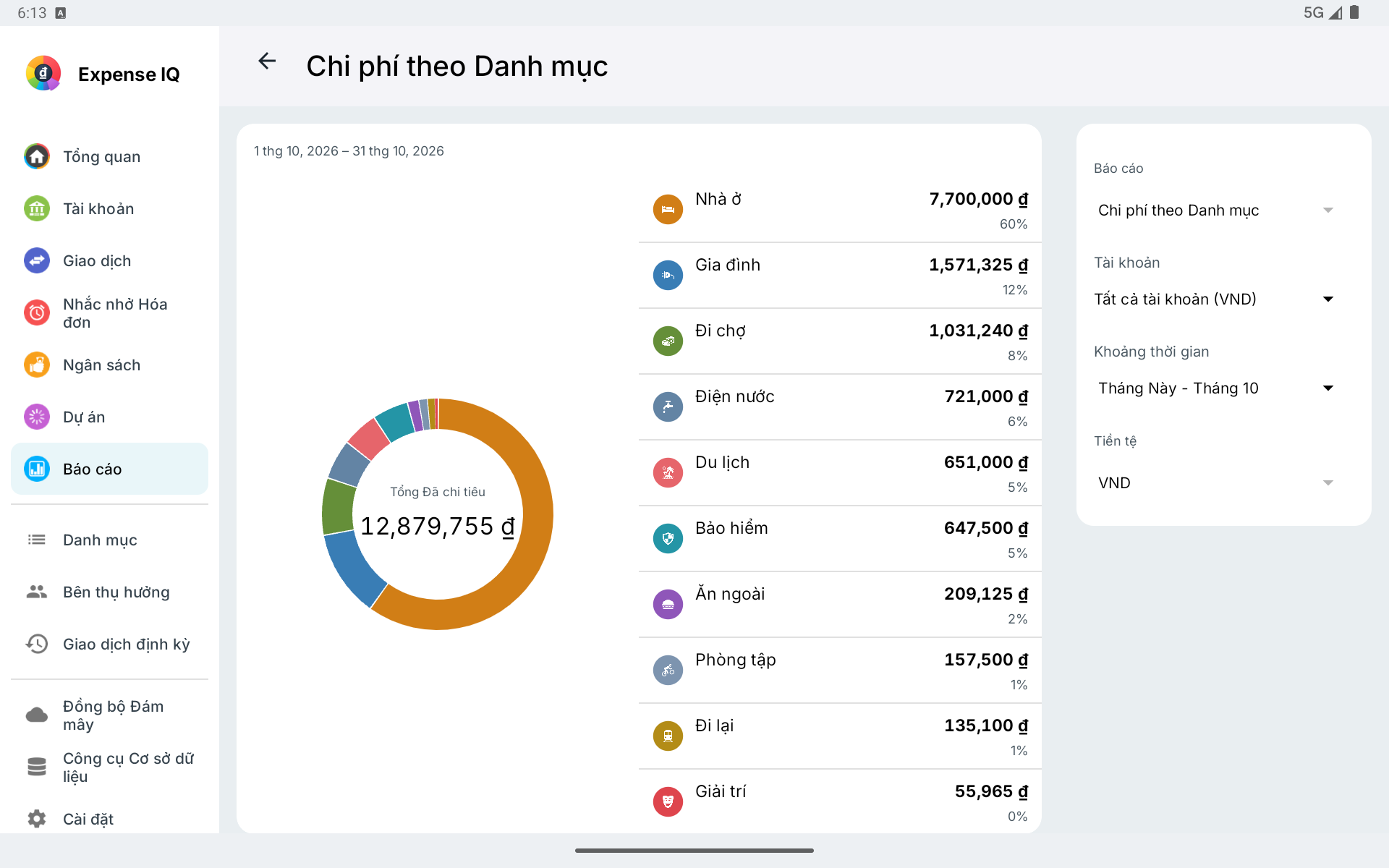Viewport: 1389px width, 868px height.
Task: Open Nhắc nhở Hóa đơn clock icon
Action: 37,312
